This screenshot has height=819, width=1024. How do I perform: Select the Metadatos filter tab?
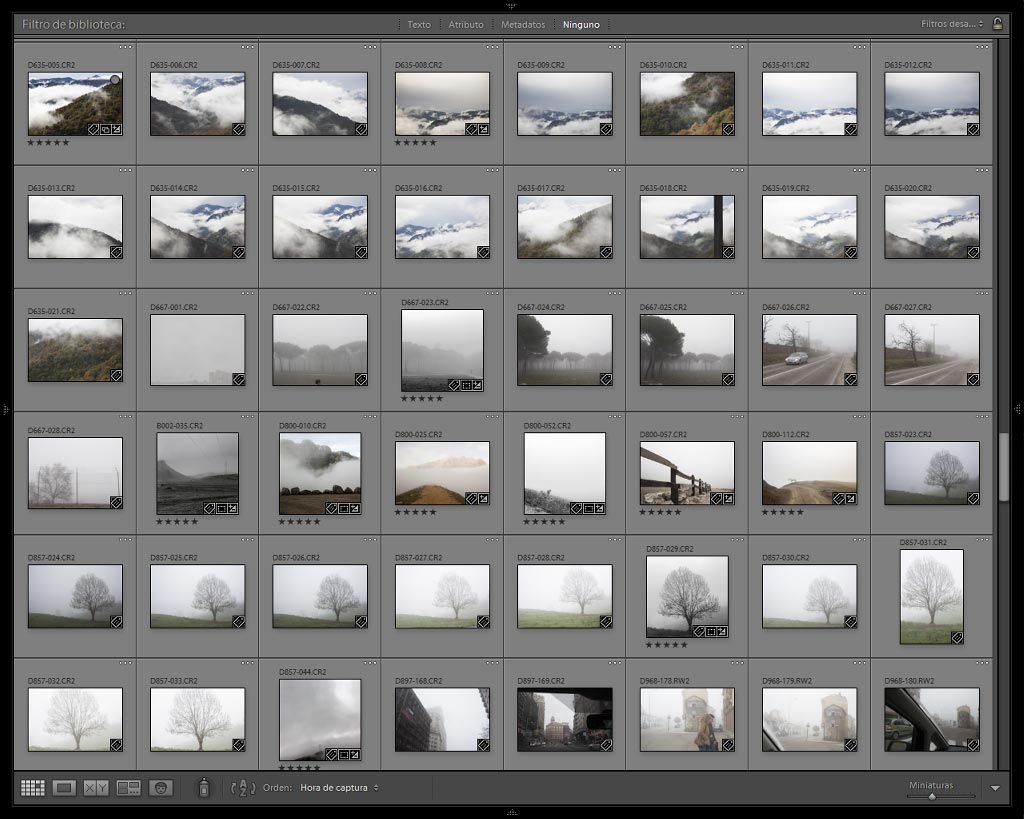coord(523,24)
